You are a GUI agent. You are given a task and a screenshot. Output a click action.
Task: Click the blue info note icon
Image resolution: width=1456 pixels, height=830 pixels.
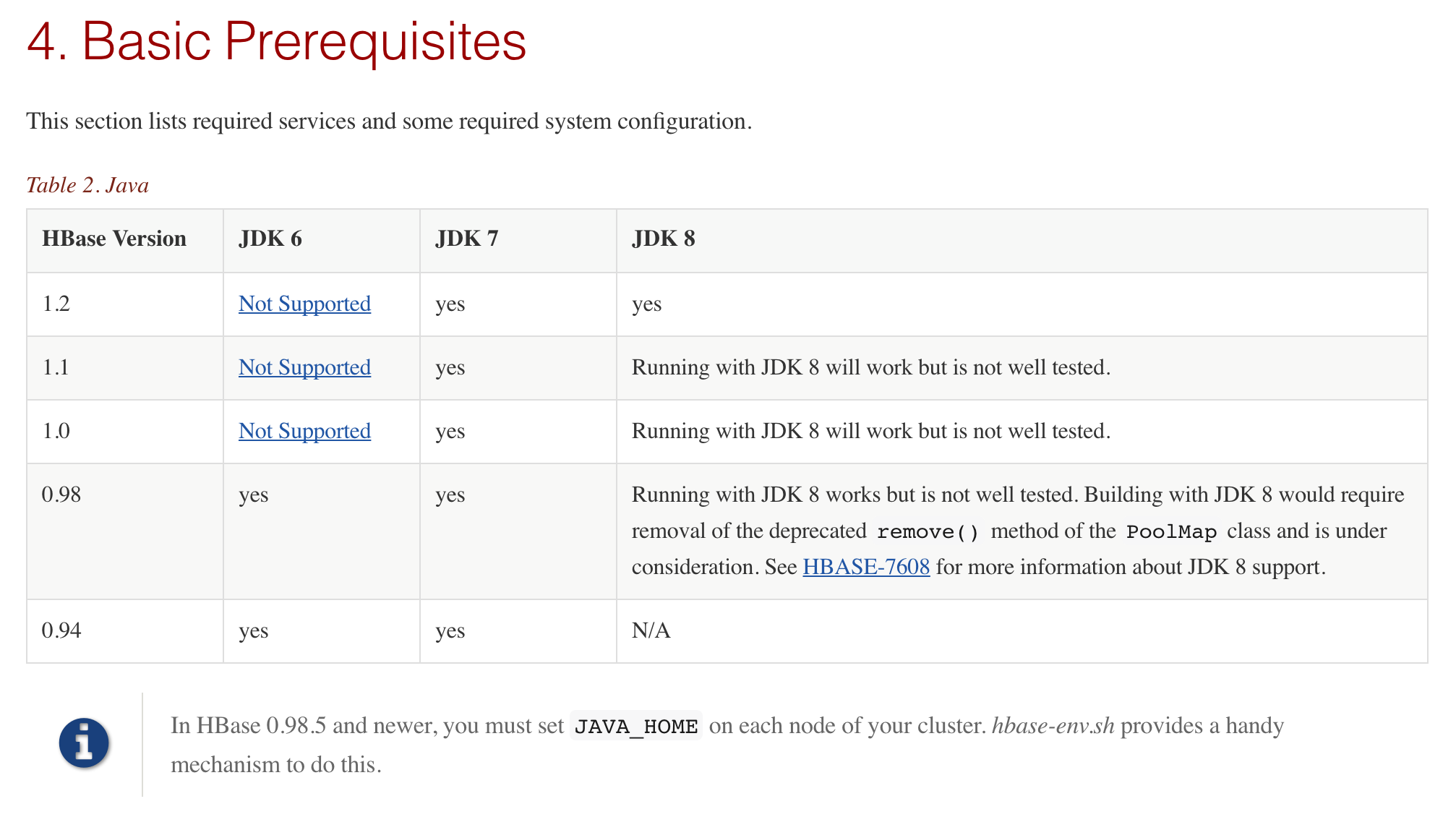[84, 743]
